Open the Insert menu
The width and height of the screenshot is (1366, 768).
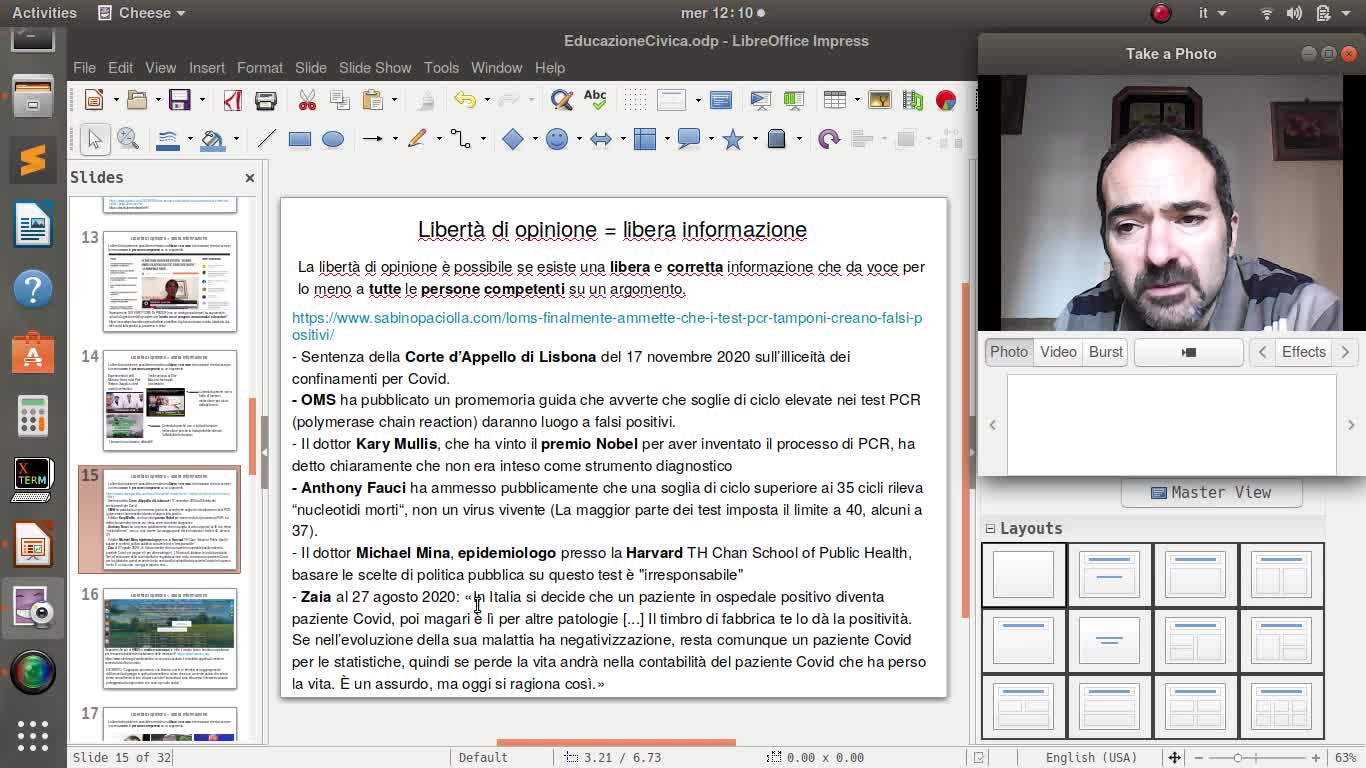tap(207, 68)
